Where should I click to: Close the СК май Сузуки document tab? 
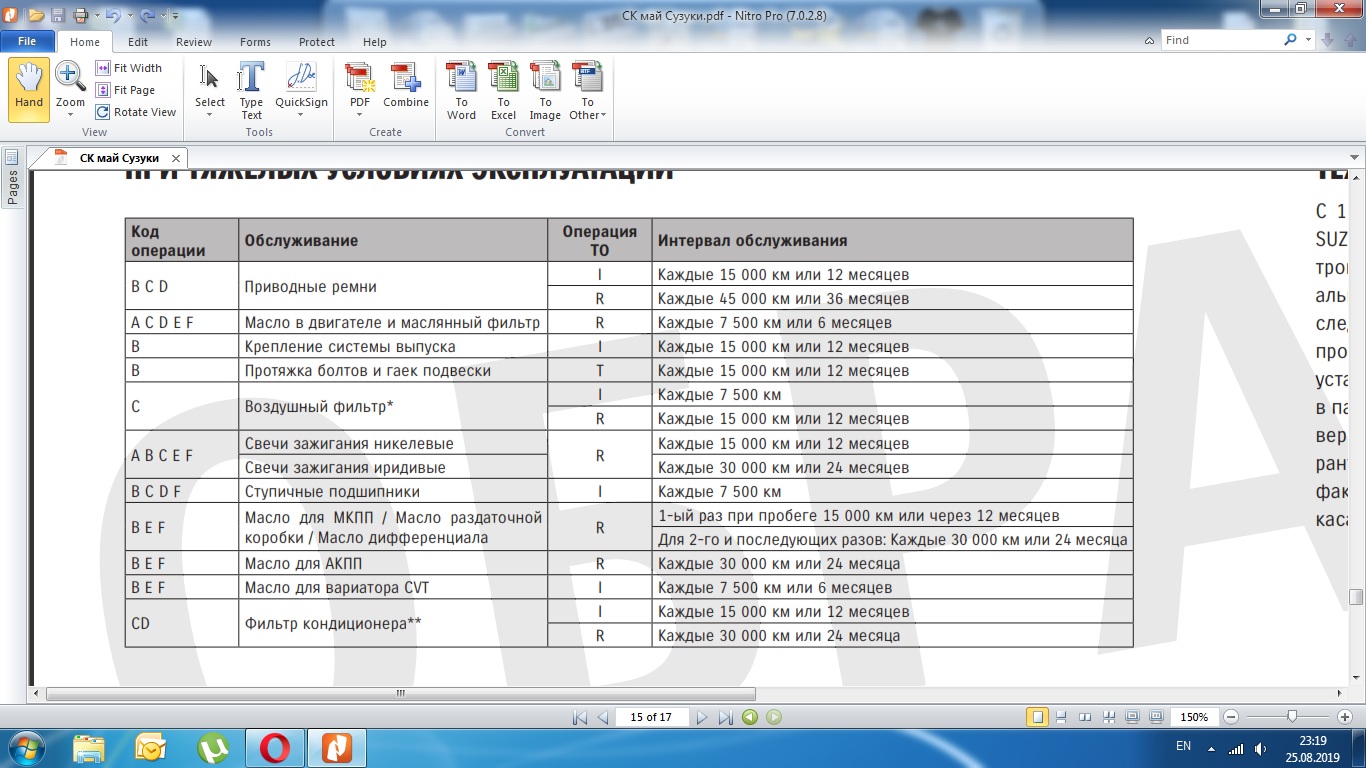176,158
